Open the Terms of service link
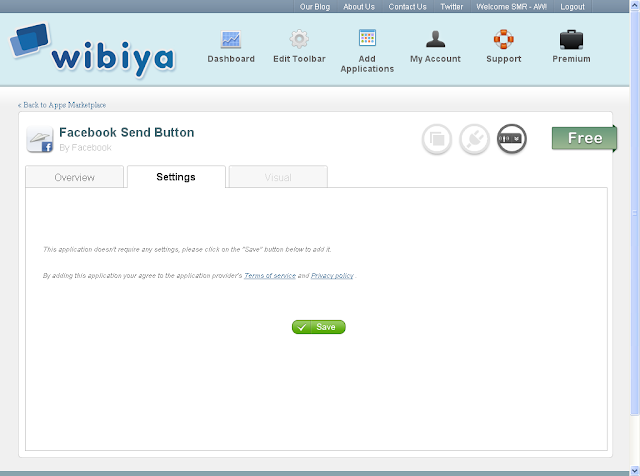 click(270, 276)
